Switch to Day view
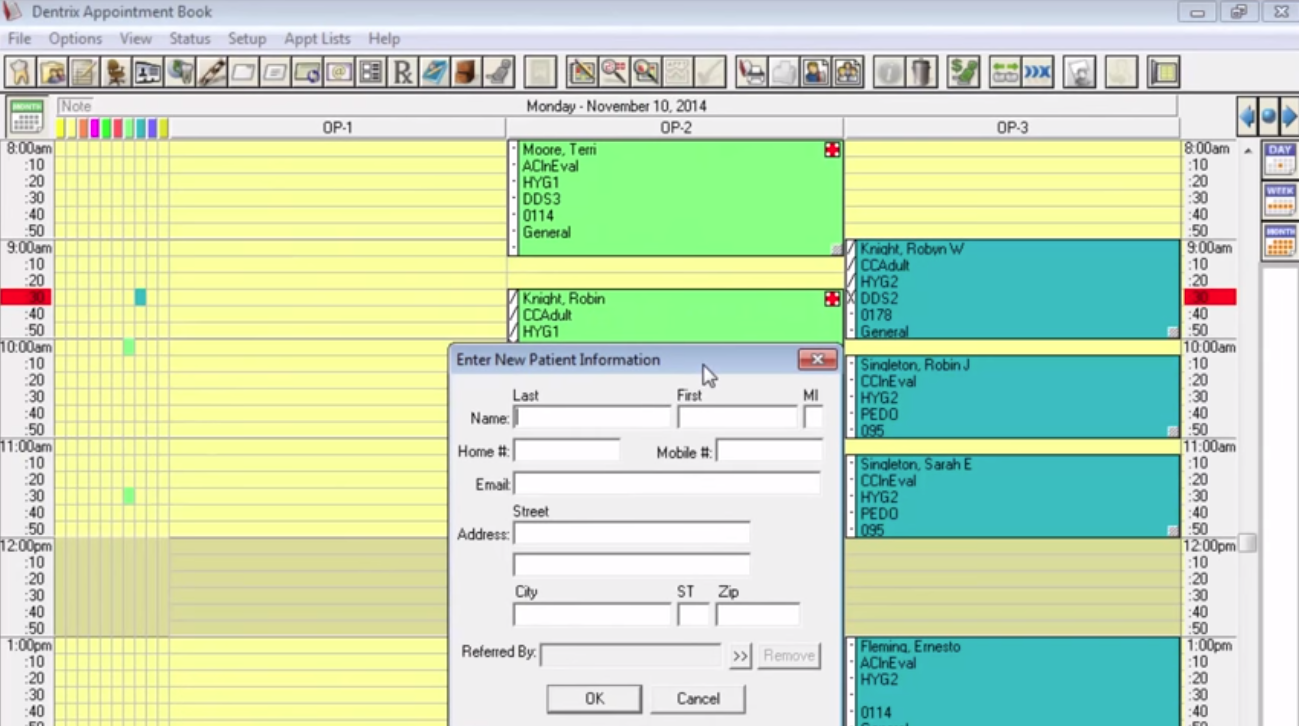Screen dimensions: 1299x726 (x=1280, y=159)
